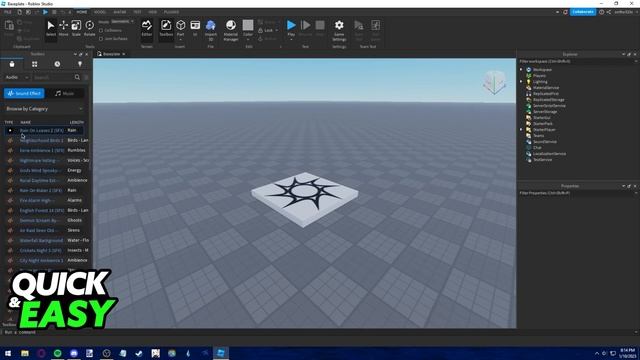Activate the Select tool in the ribbon
The image size is (640, 360).
(51, 29)
